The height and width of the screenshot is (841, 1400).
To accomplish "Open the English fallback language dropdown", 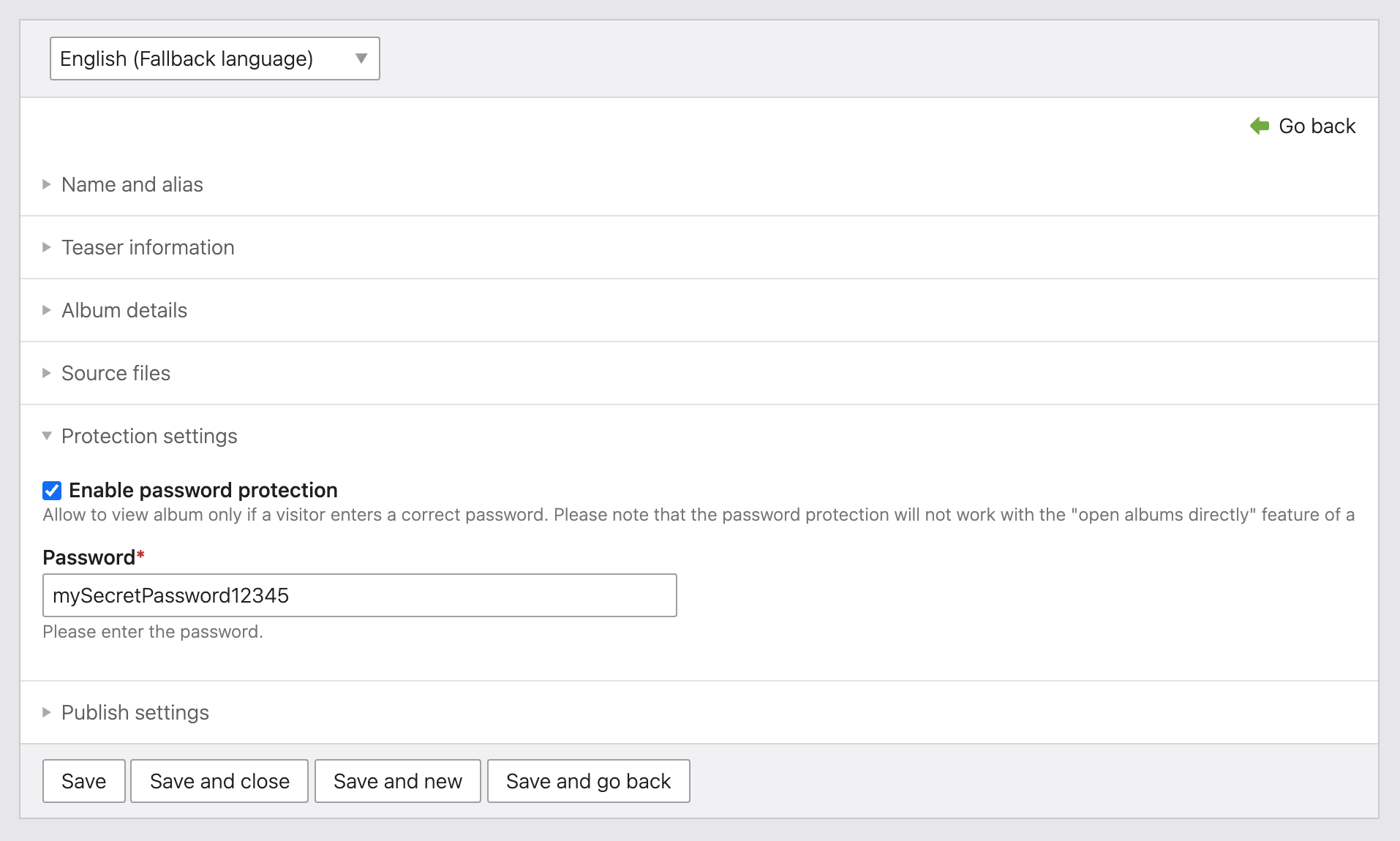I will point(214,59).
